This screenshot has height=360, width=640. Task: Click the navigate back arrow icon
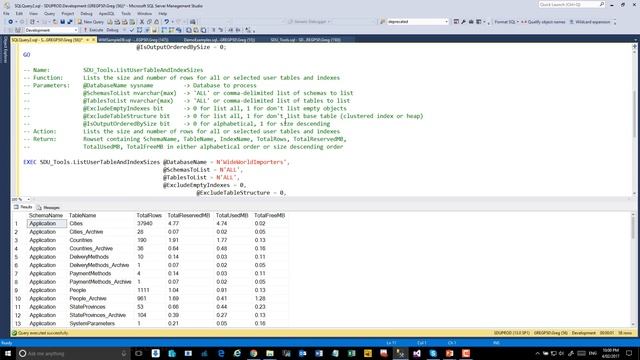click(x=11, y=22)
